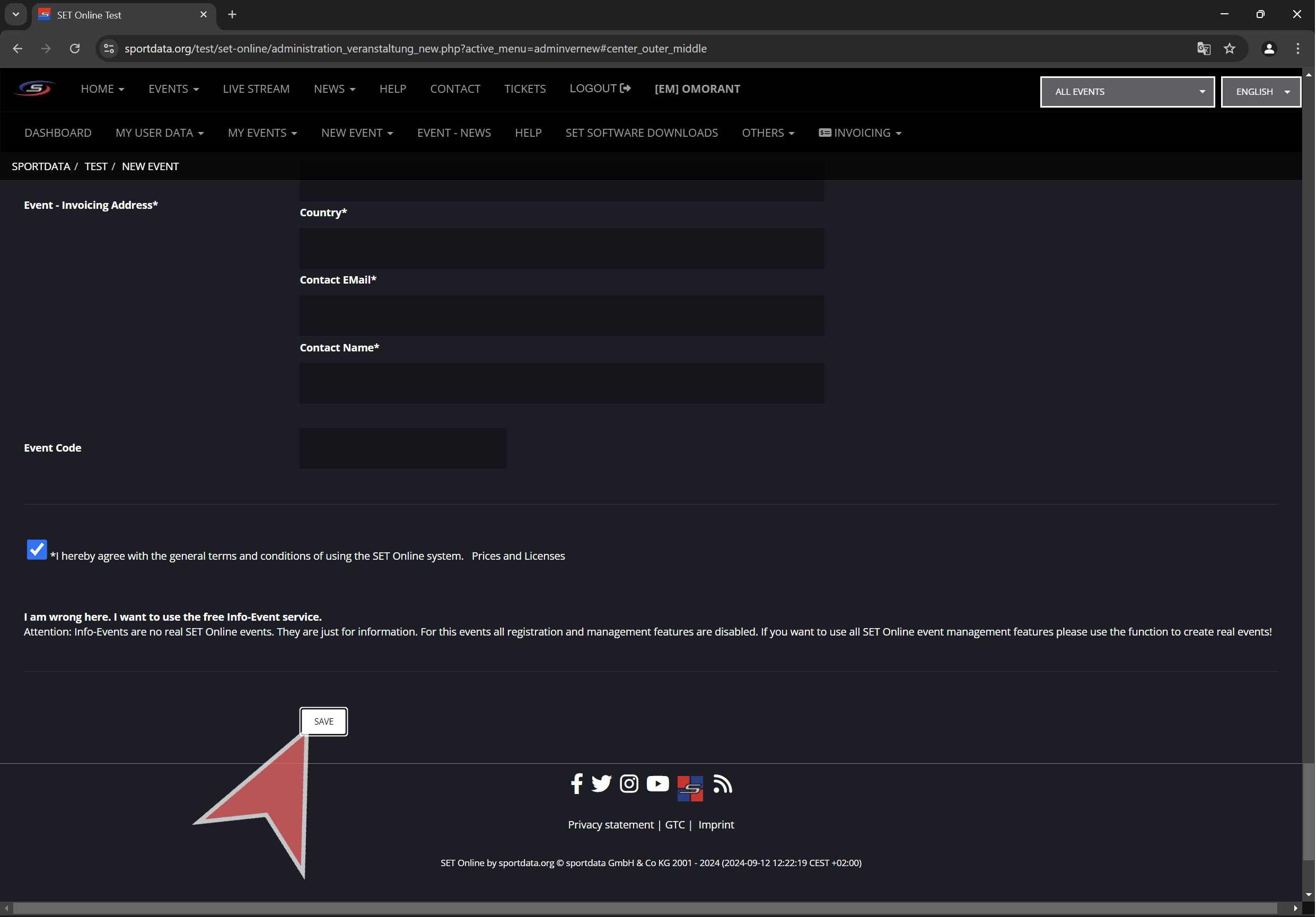The height and width of the screenshot is (917, 1316).
Task: Uncheck the terms and conditions checkbox
Action: pos(37,550)
